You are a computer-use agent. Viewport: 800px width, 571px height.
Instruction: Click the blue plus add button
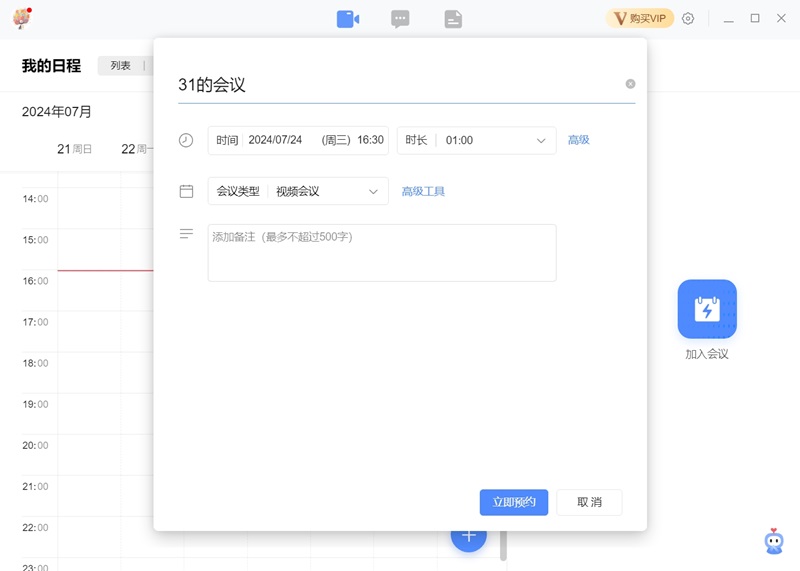click(x=468, y=537)
